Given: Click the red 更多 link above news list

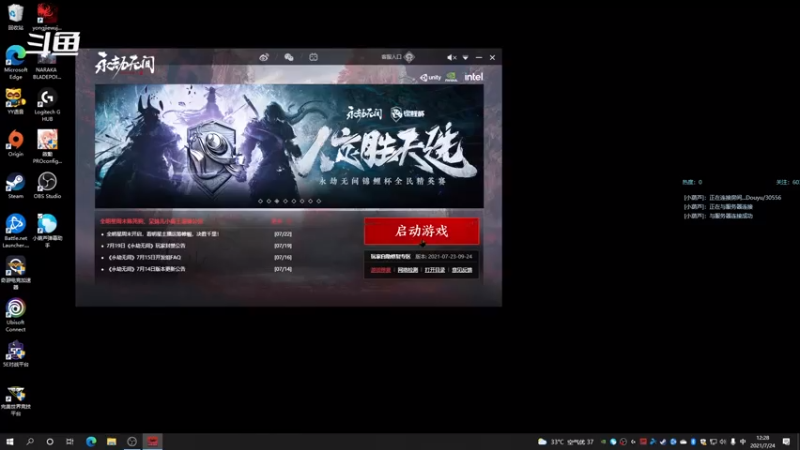Looking at the screenshot, I should pos(281,221).
